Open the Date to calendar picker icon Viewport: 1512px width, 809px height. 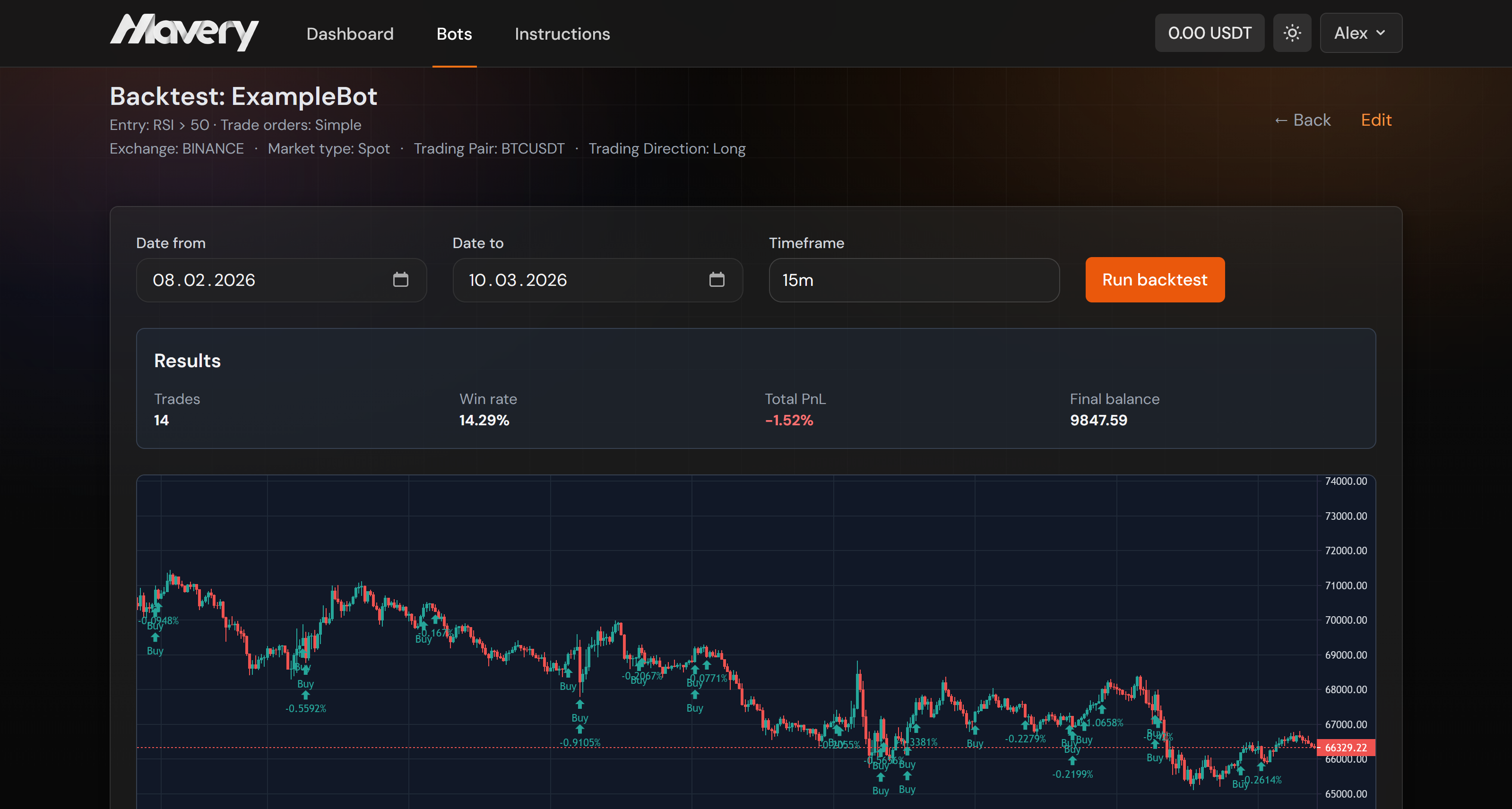[x=717, y=280]
